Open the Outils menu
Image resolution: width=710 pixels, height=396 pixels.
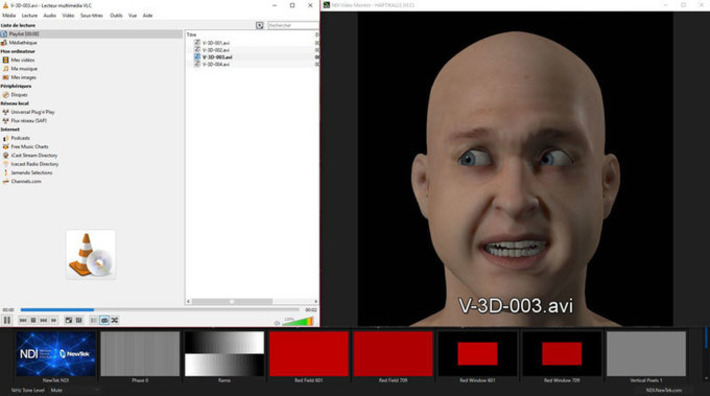pos(116,15)
